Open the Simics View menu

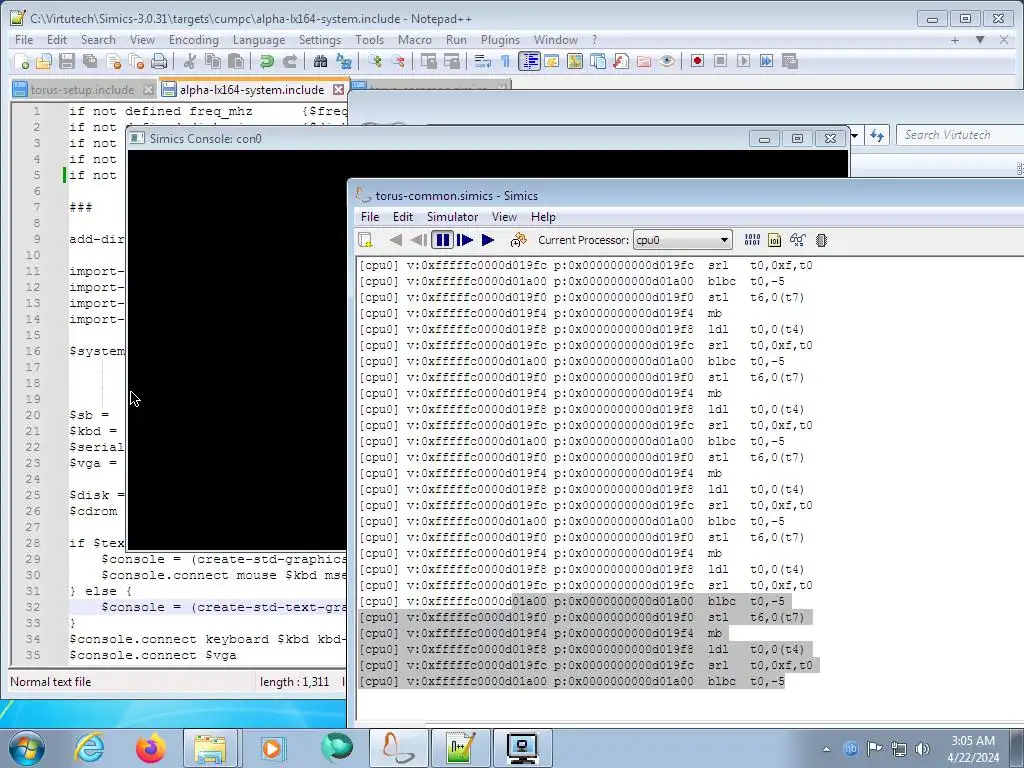click(504, 217)
